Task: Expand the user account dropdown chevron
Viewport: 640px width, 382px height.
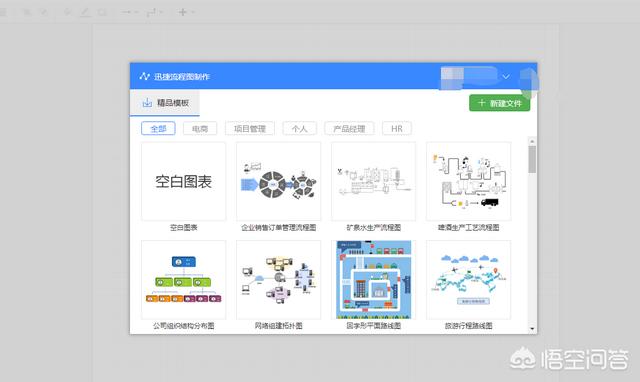Action: (506, 77)
